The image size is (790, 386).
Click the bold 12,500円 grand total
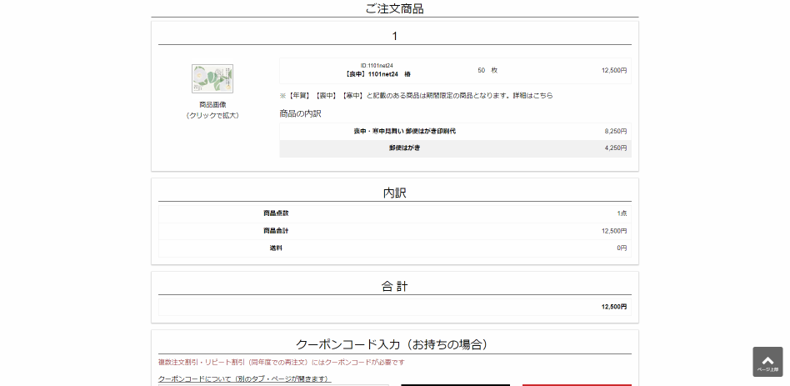pos(614,307)
